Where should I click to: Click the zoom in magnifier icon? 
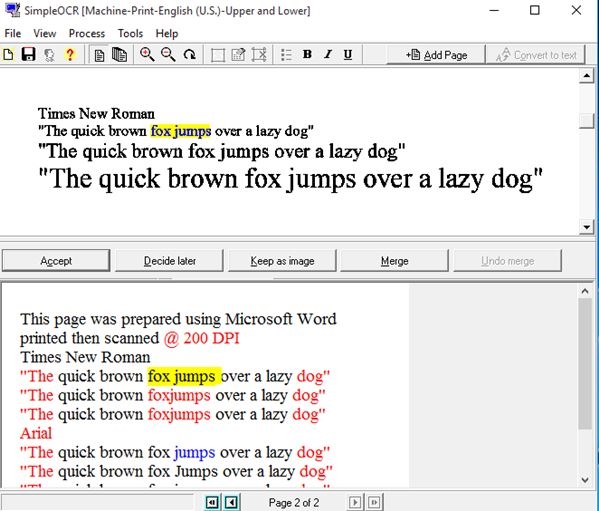coord(147,55)
